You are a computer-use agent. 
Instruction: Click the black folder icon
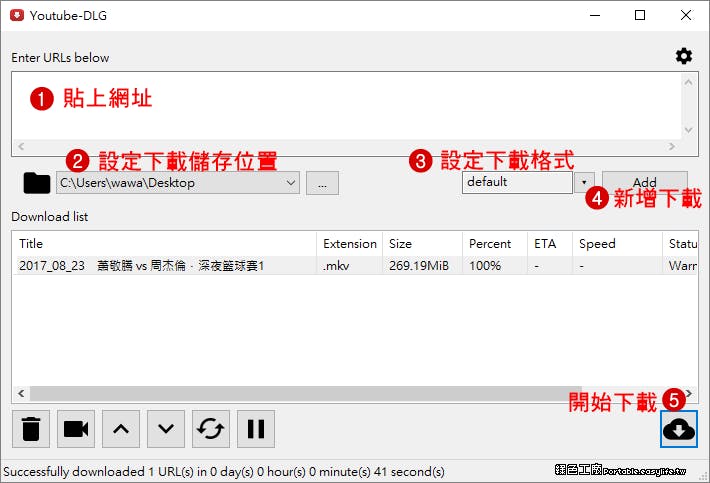point(37,183)
